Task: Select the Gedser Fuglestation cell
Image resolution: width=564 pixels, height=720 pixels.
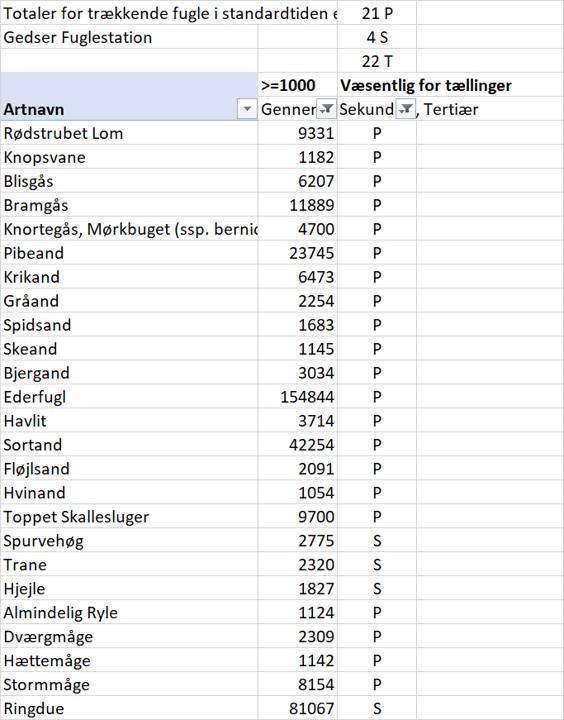Action: pos(130,37)
